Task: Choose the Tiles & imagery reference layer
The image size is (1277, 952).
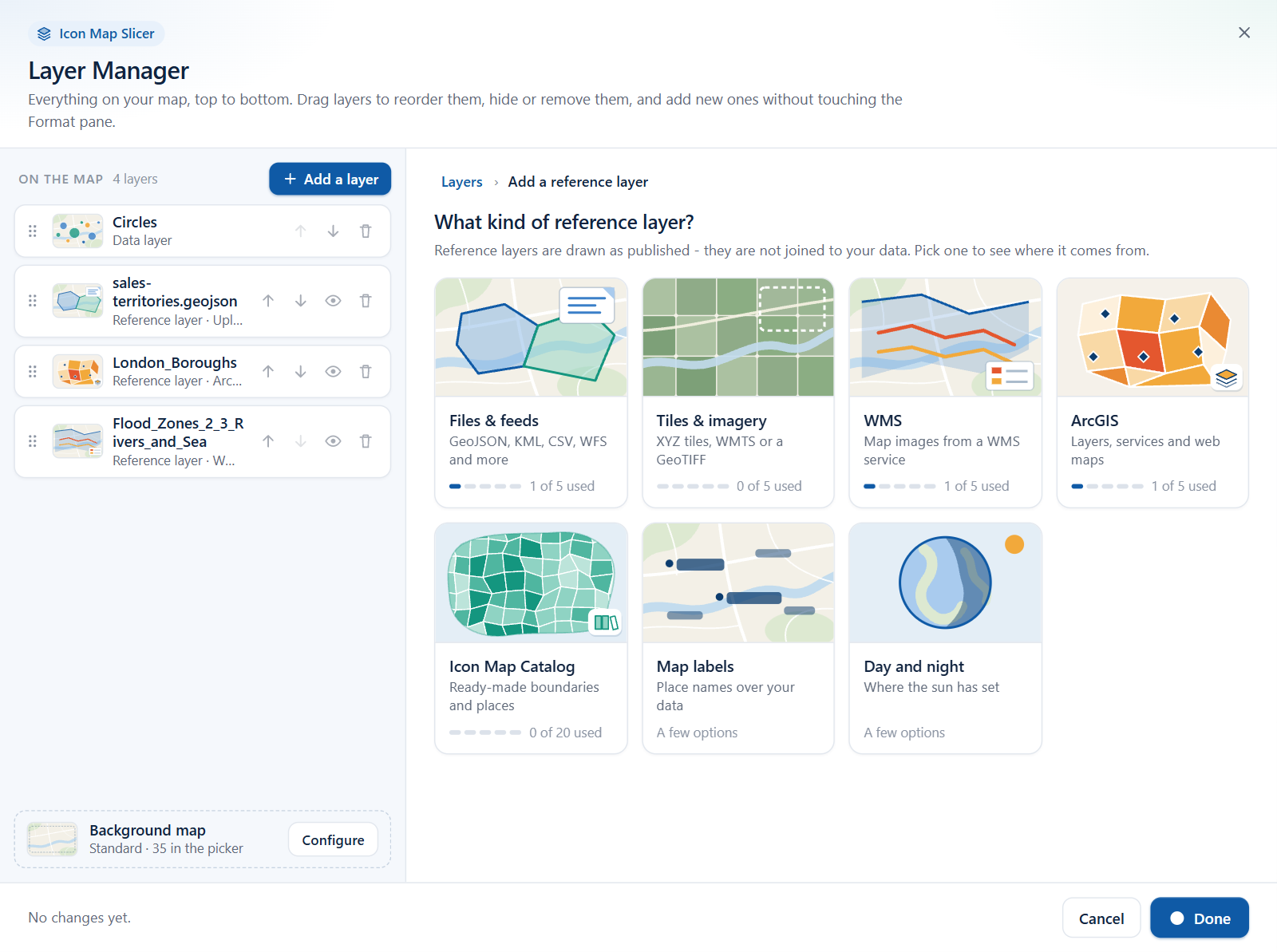Action: 738,393
